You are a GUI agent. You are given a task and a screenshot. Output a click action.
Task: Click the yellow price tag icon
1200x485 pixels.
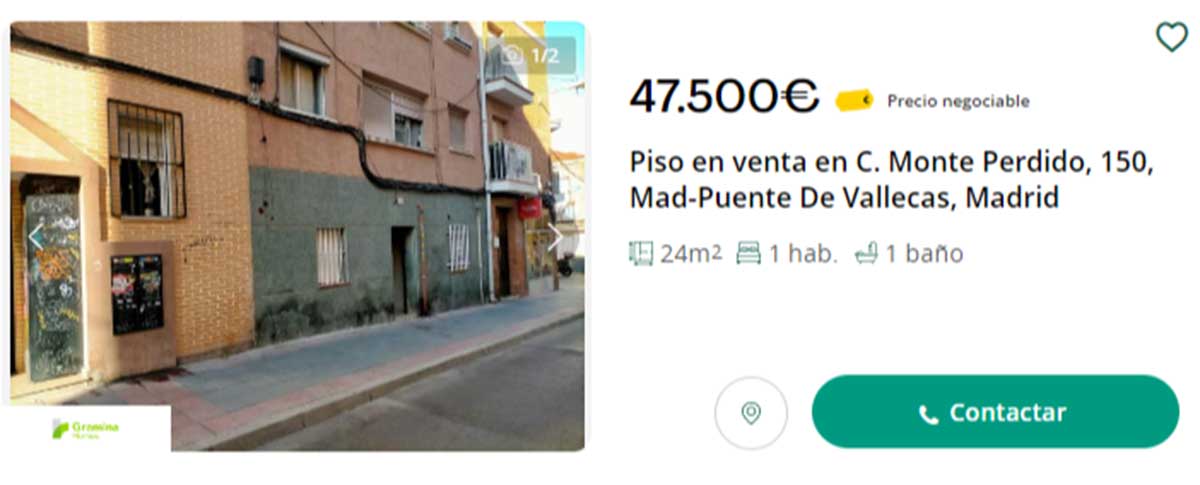[854, 99]
